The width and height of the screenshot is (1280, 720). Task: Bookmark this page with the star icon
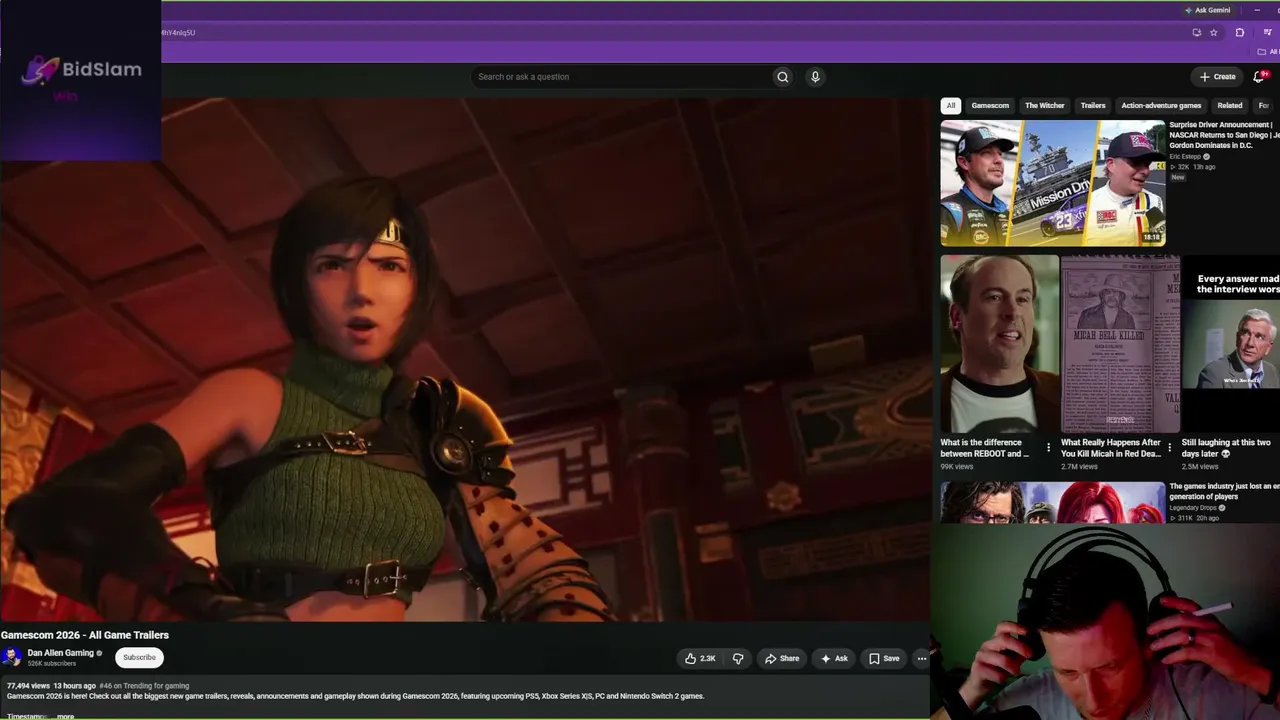click(1214, 33)
